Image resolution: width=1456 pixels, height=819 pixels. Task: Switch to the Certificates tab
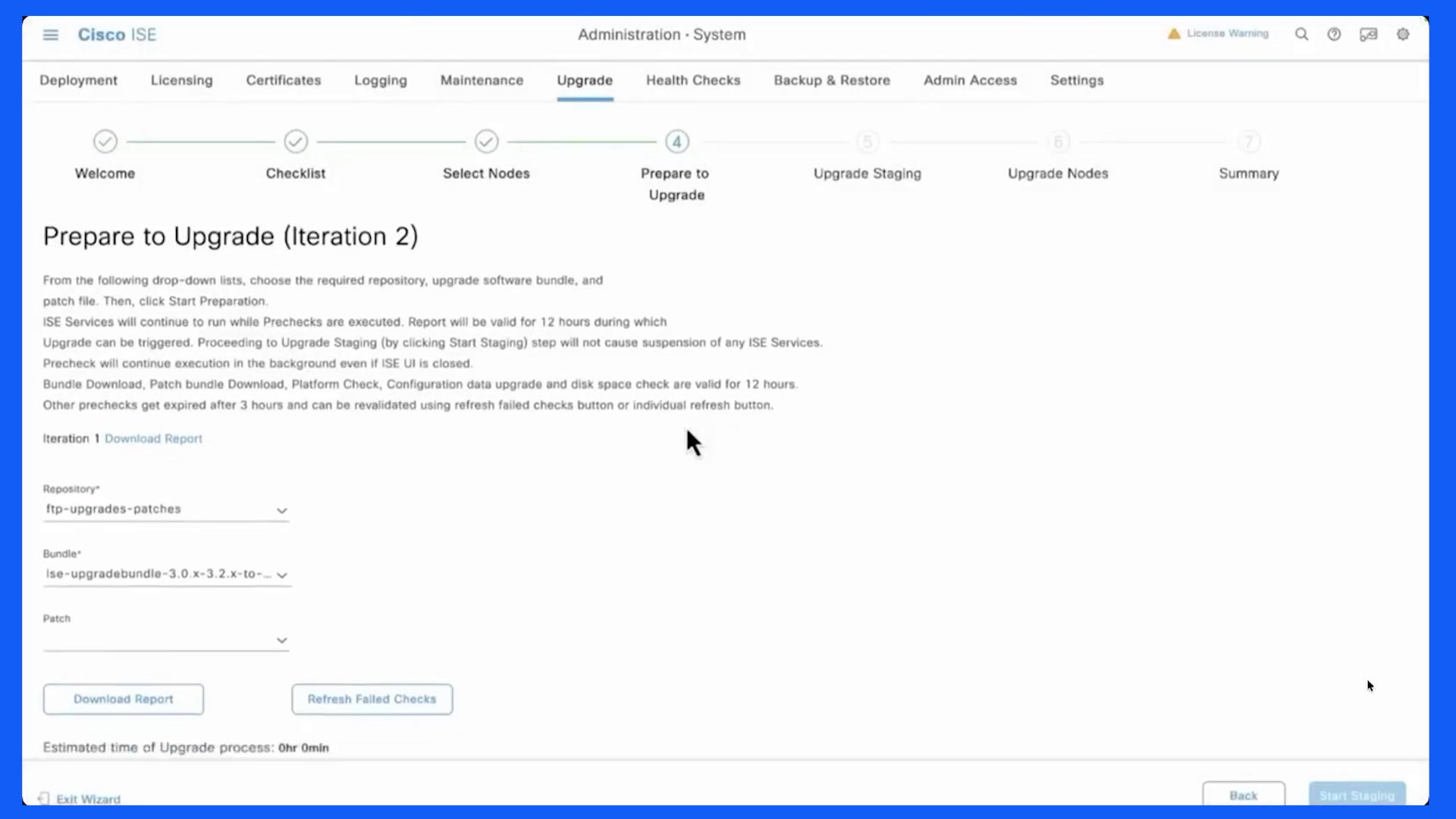coord(284,80)
